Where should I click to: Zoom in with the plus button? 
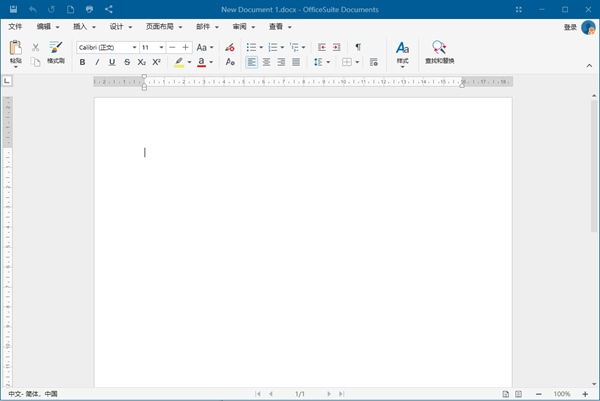(585, 394)
